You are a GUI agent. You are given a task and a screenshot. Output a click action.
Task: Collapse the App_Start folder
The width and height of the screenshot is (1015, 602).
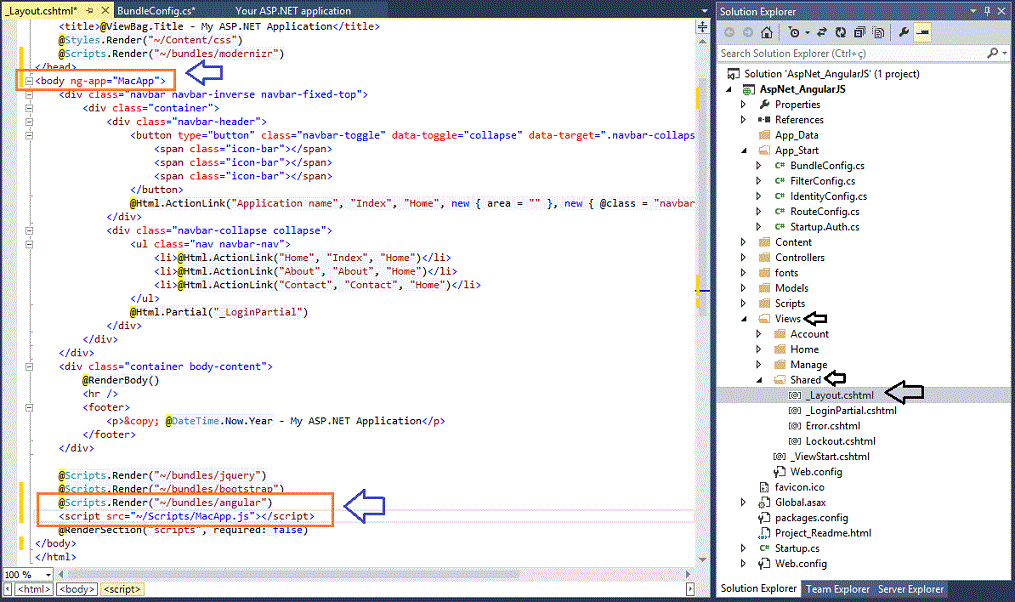[x=744, y=151]
